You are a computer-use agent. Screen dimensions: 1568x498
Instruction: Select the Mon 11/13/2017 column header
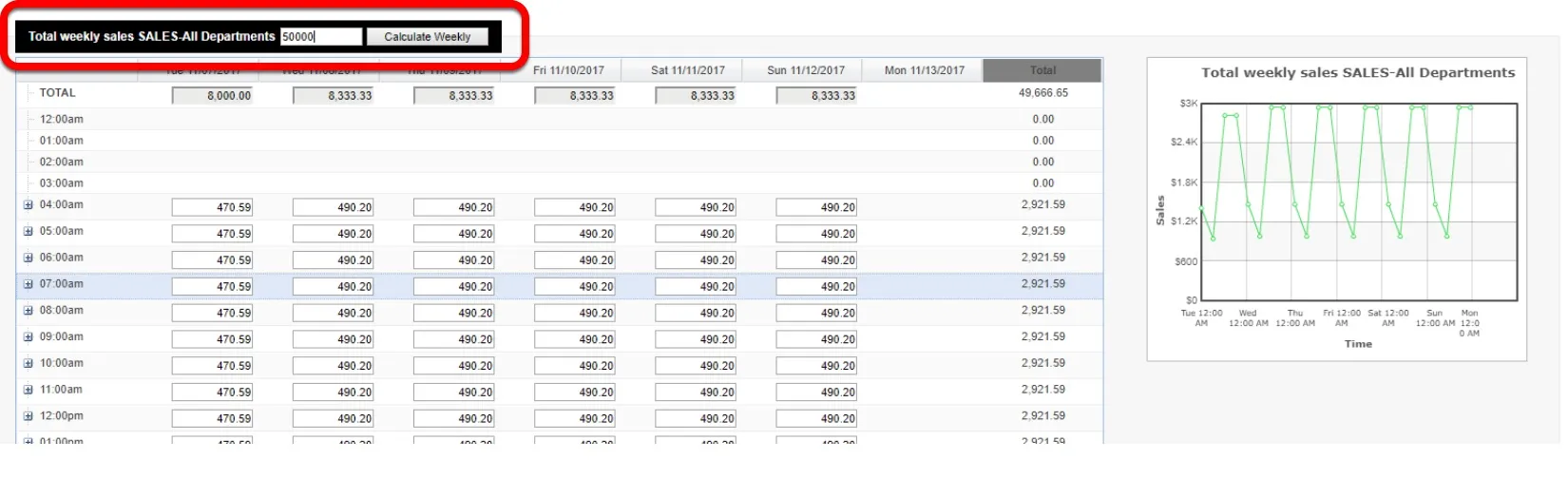coord(924,70)
